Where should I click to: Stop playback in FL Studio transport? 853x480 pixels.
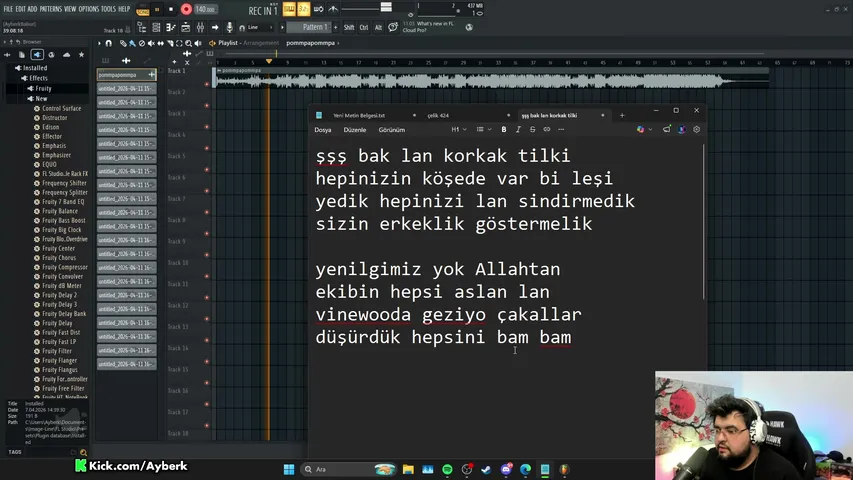click(171, 9)
